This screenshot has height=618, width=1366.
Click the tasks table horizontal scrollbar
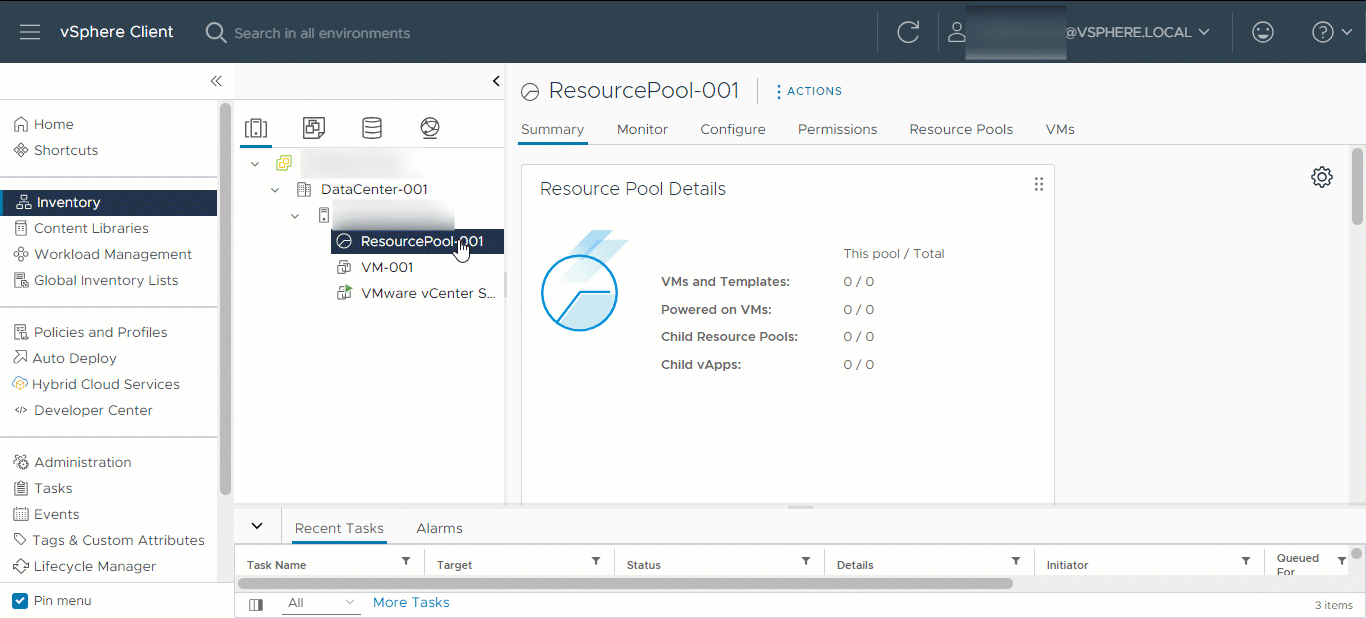(625, 583)
